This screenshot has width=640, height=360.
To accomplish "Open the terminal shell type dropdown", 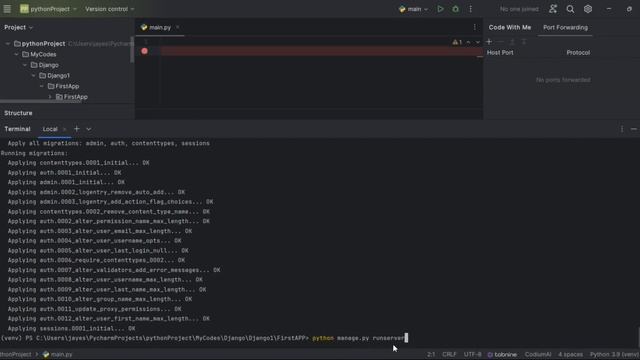I will [89, 129].
